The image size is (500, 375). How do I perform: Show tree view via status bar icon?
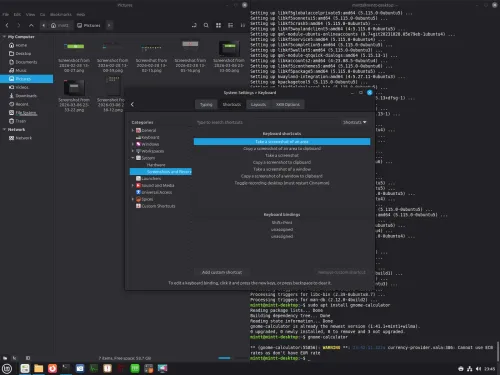pos(15,358)
